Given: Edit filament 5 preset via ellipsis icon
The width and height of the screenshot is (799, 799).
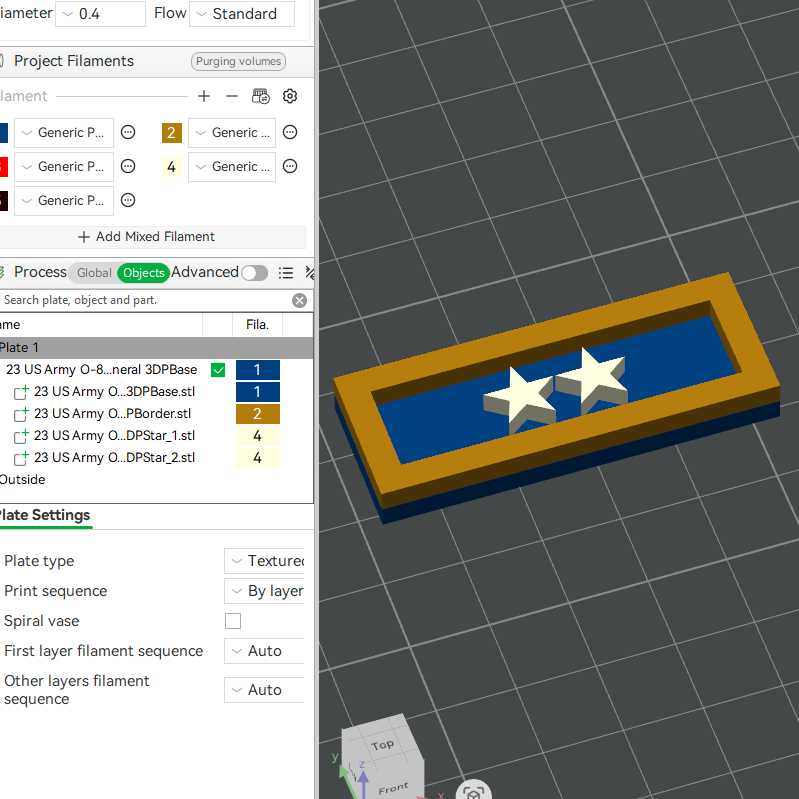Looking at the screenshot, I should click(x=128, y=200).
